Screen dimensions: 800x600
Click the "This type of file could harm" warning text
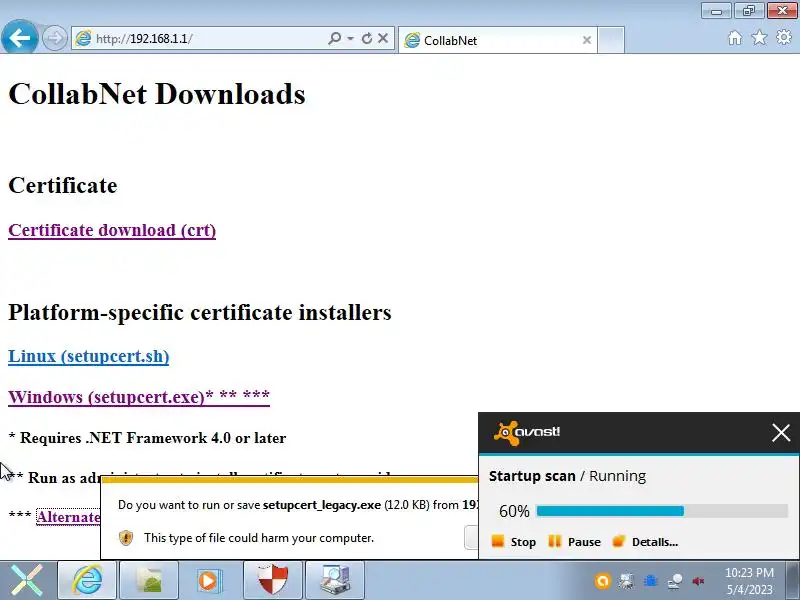259,538
